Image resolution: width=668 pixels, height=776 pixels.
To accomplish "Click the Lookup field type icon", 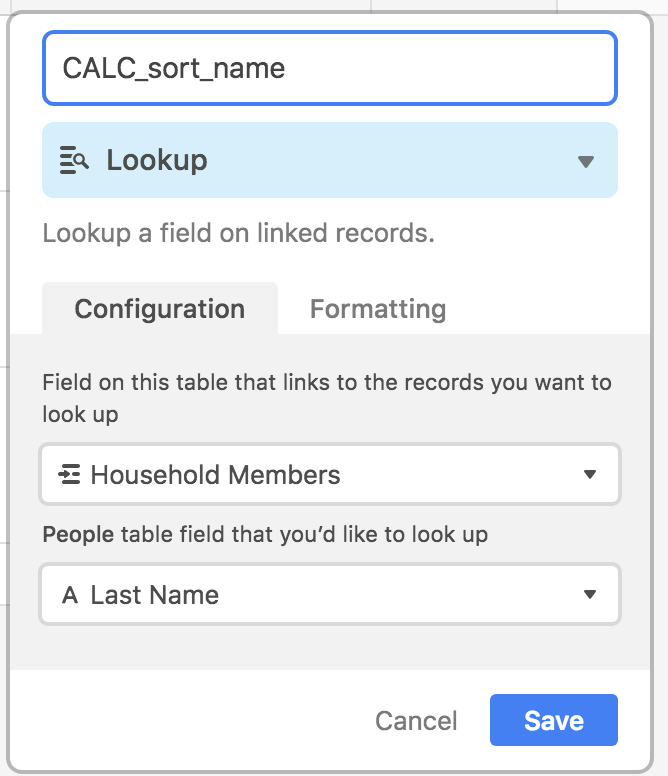I will click(x=74, y=160).
